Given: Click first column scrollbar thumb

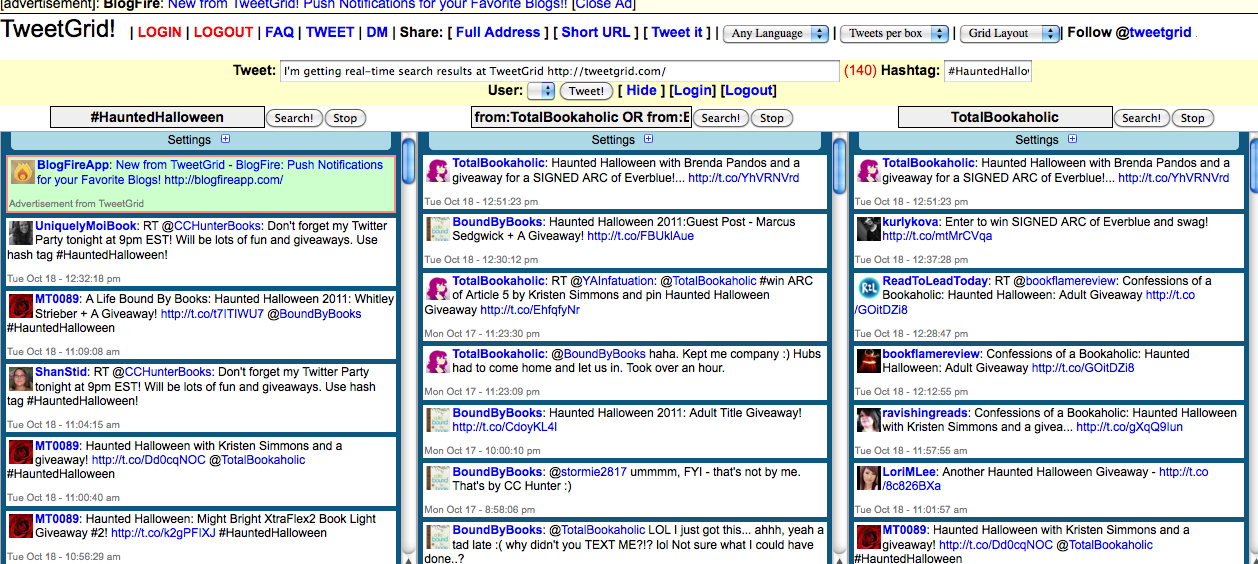Looking at the screenshot, I should (408, 161).
